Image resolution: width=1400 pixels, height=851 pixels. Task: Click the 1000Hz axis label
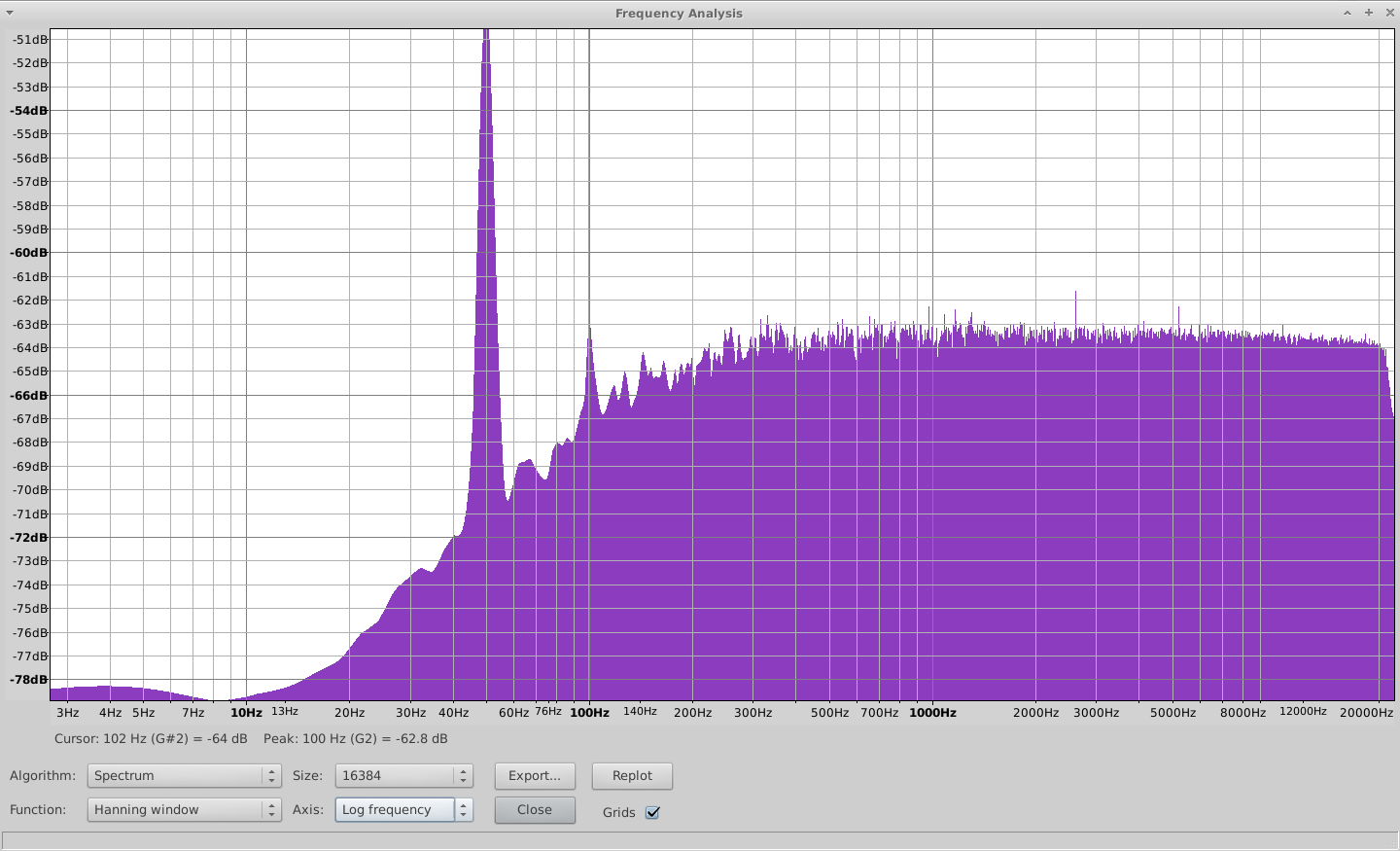pyautogui.click(x=932, y=713)
